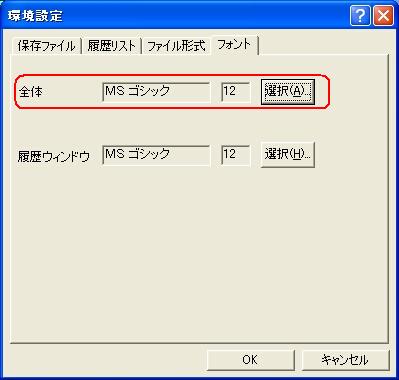This screenshot has width=399, height=380.
Task: Open font picker with 選択(H)... button
Action: click(288, 155)
